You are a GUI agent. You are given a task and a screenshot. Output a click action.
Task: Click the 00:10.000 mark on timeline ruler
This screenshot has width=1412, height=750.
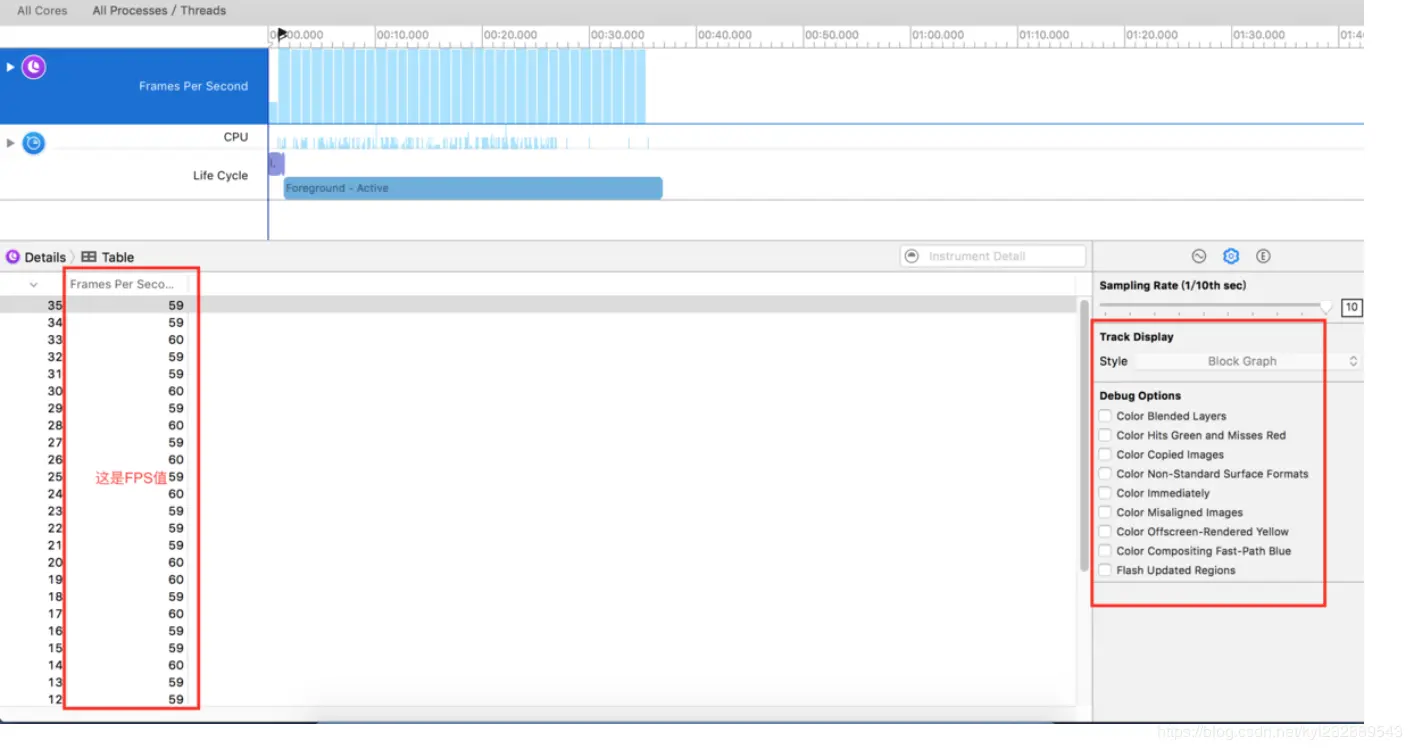pos(403,35)
